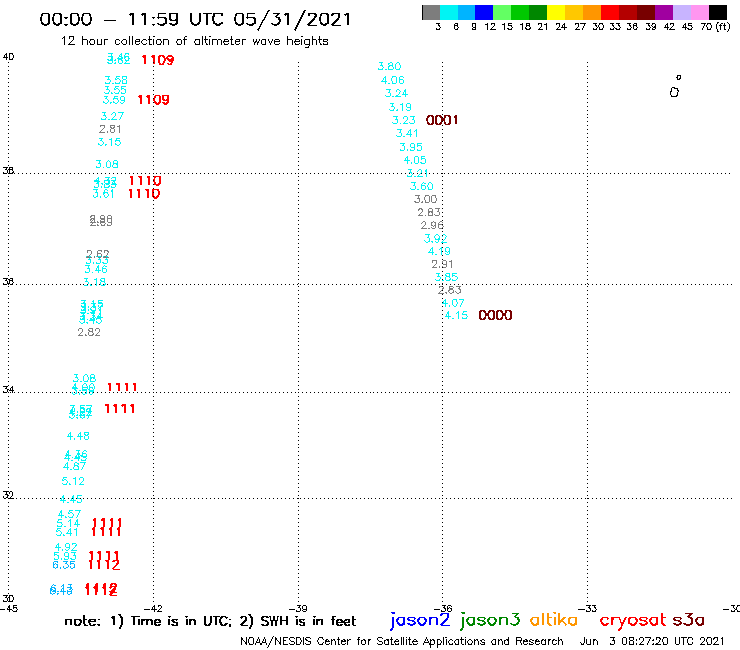
Task: Click wave height value 5.41
Action: pyautogui.click(x=67, y=532)
